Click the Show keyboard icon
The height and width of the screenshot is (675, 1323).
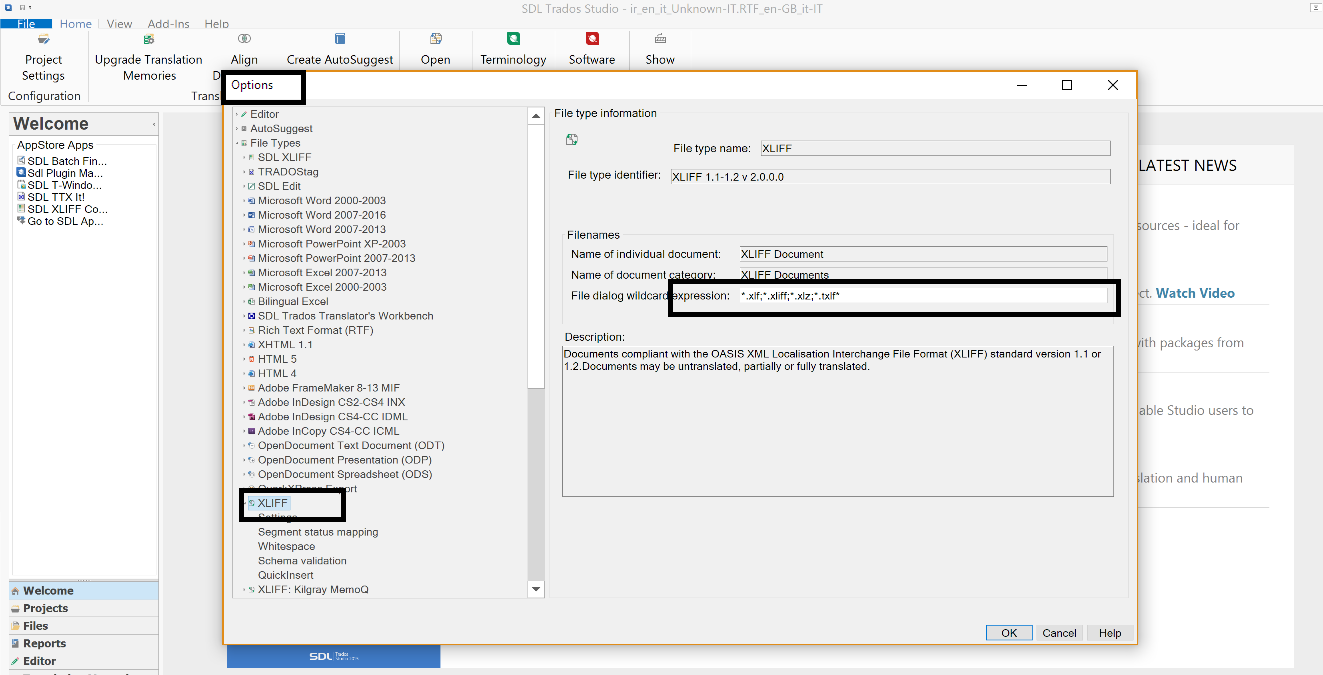point(660,39)
